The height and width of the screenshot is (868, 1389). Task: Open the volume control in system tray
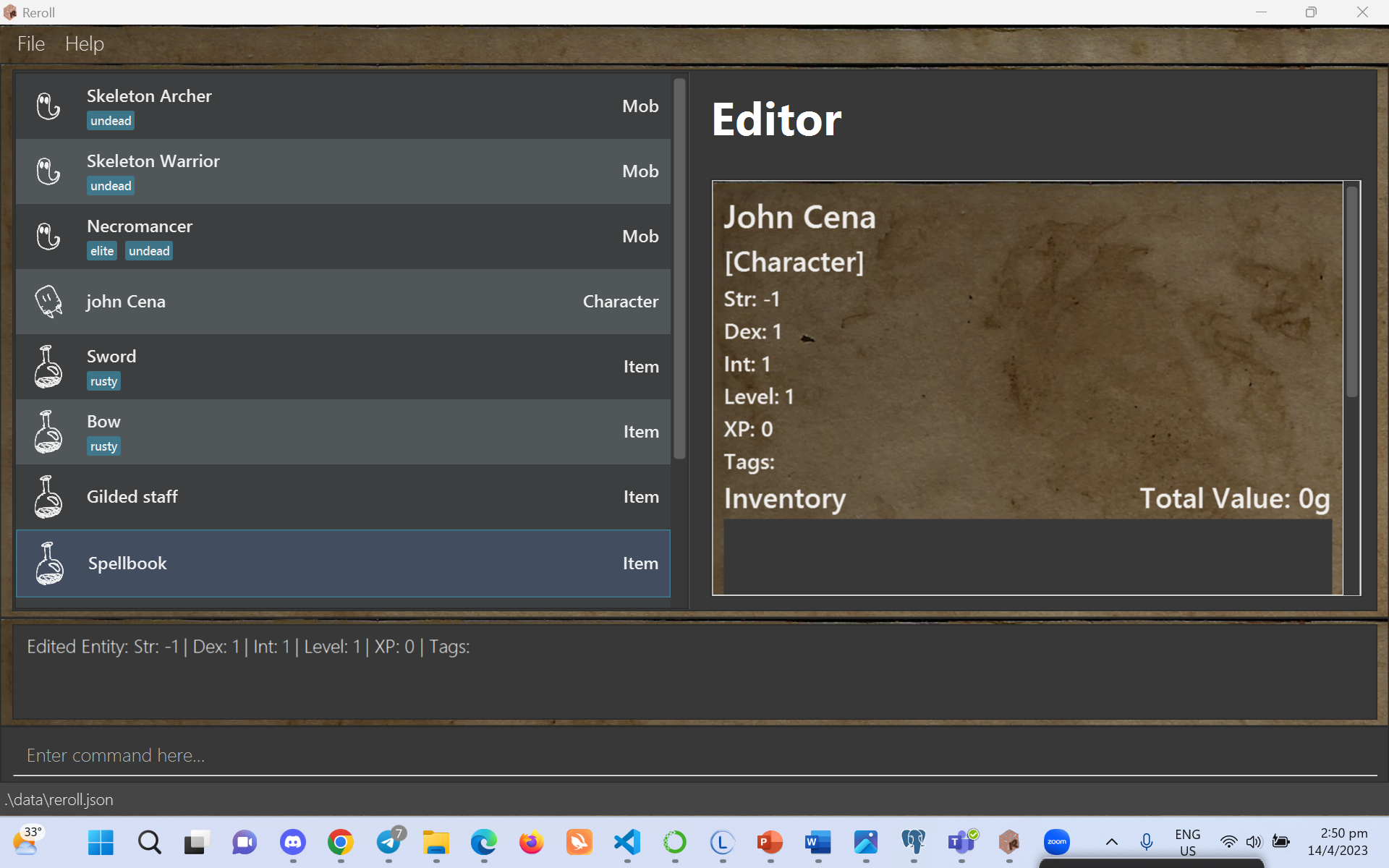click(1254, 842)
